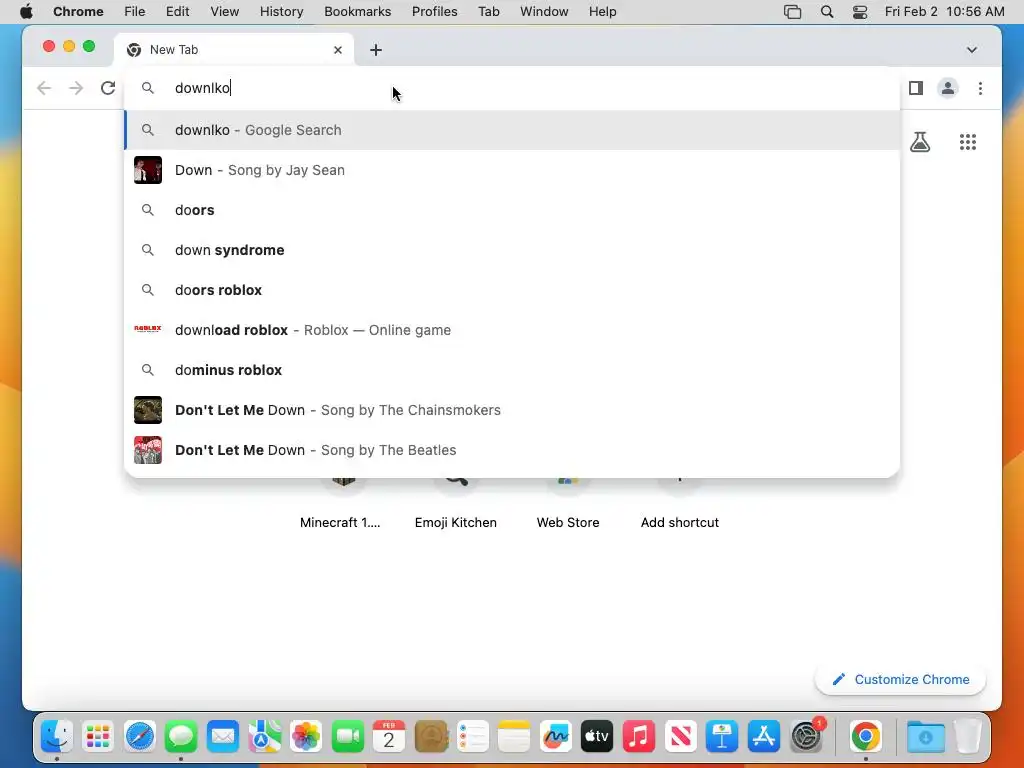Open Spotlight search in menu bar
Viewport: 1024px width, 768px height.
click(827, 12)
